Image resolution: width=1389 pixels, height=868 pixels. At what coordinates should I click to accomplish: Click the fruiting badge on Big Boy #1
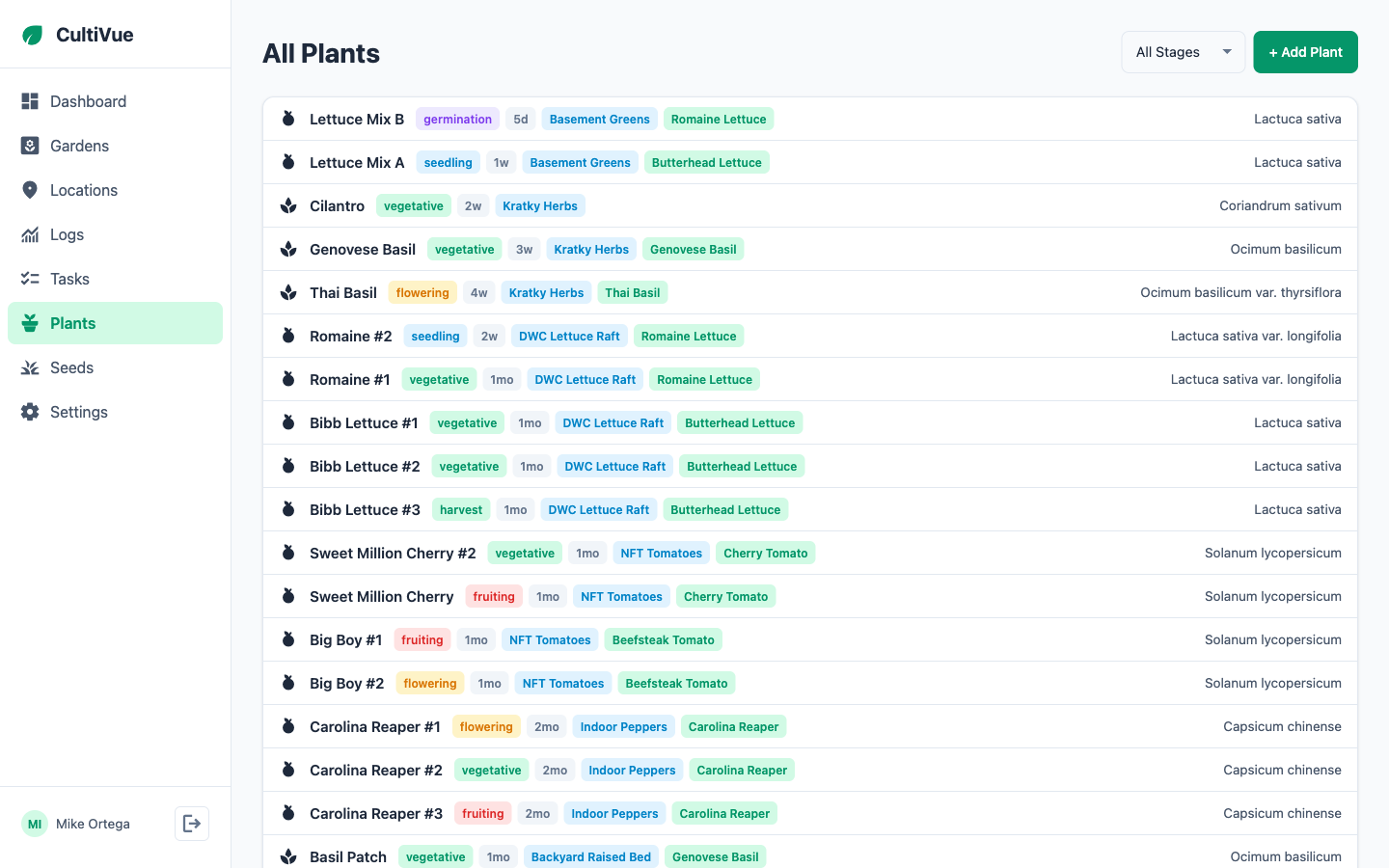tap(422, 639)
